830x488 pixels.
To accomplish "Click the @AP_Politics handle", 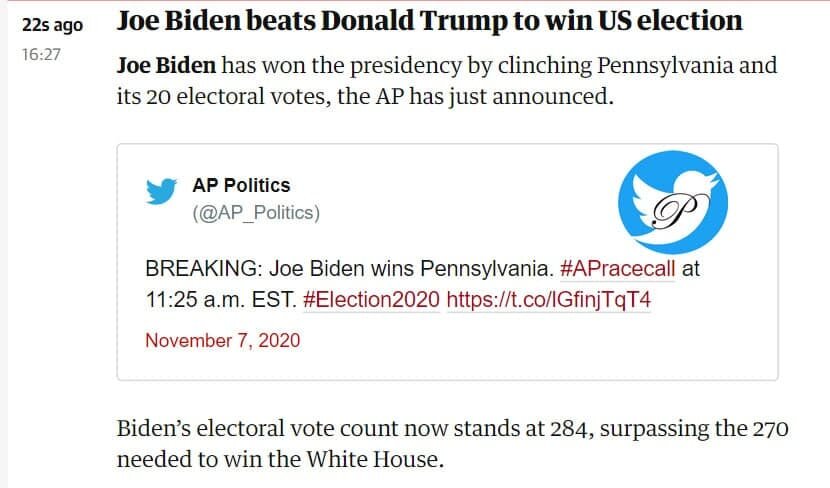I will coord(256,213).
